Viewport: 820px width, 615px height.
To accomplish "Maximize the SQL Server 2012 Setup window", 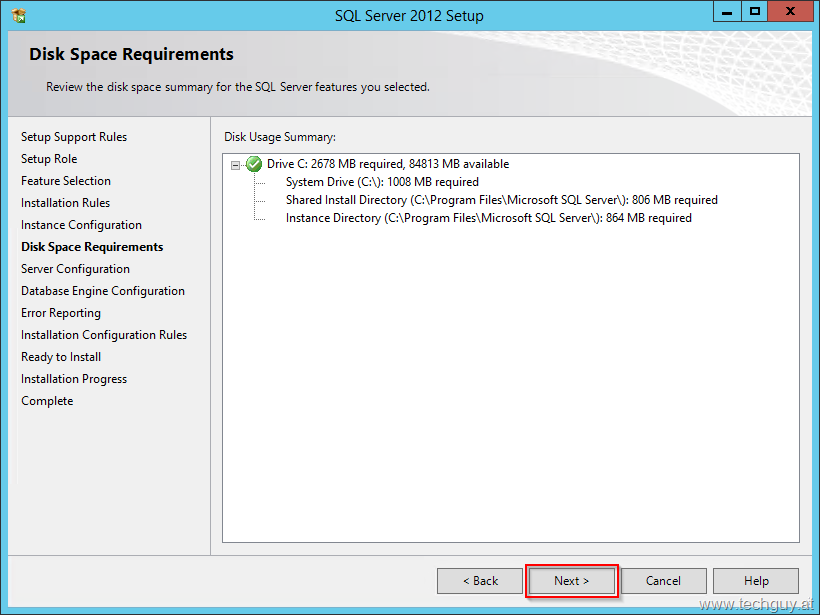I will coord(755,12).
